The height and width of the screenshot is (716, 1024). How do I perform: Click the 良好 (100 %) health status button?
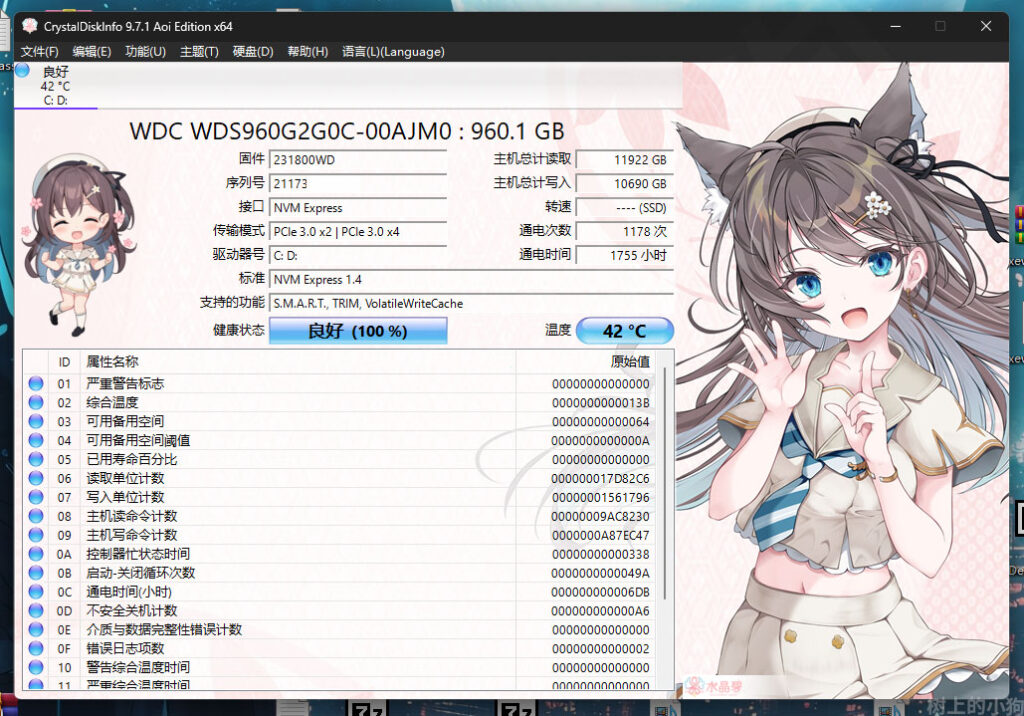(x=358, y=331)
